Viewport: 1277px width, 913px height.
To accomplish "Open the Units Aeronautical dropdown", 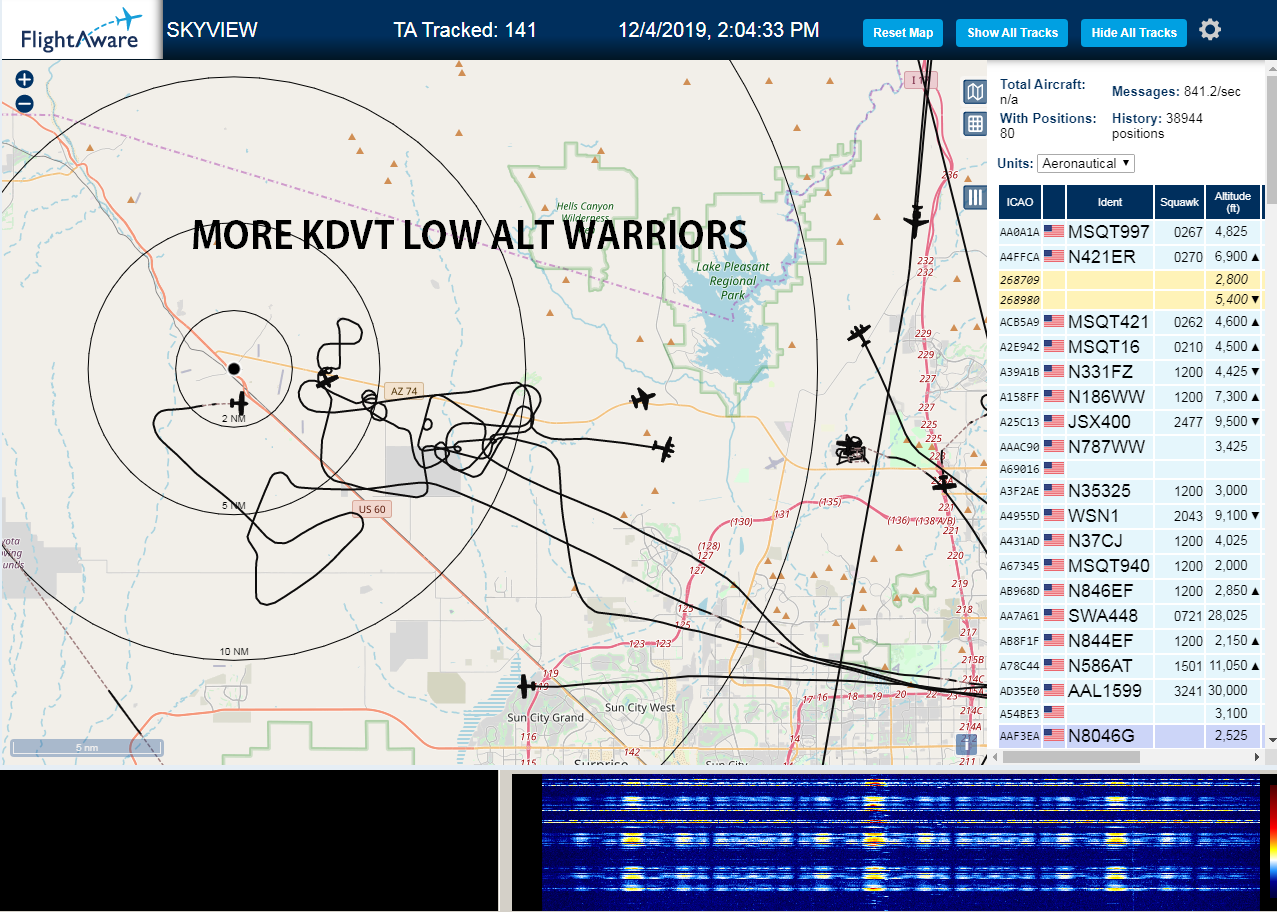I will [1086, 163].
